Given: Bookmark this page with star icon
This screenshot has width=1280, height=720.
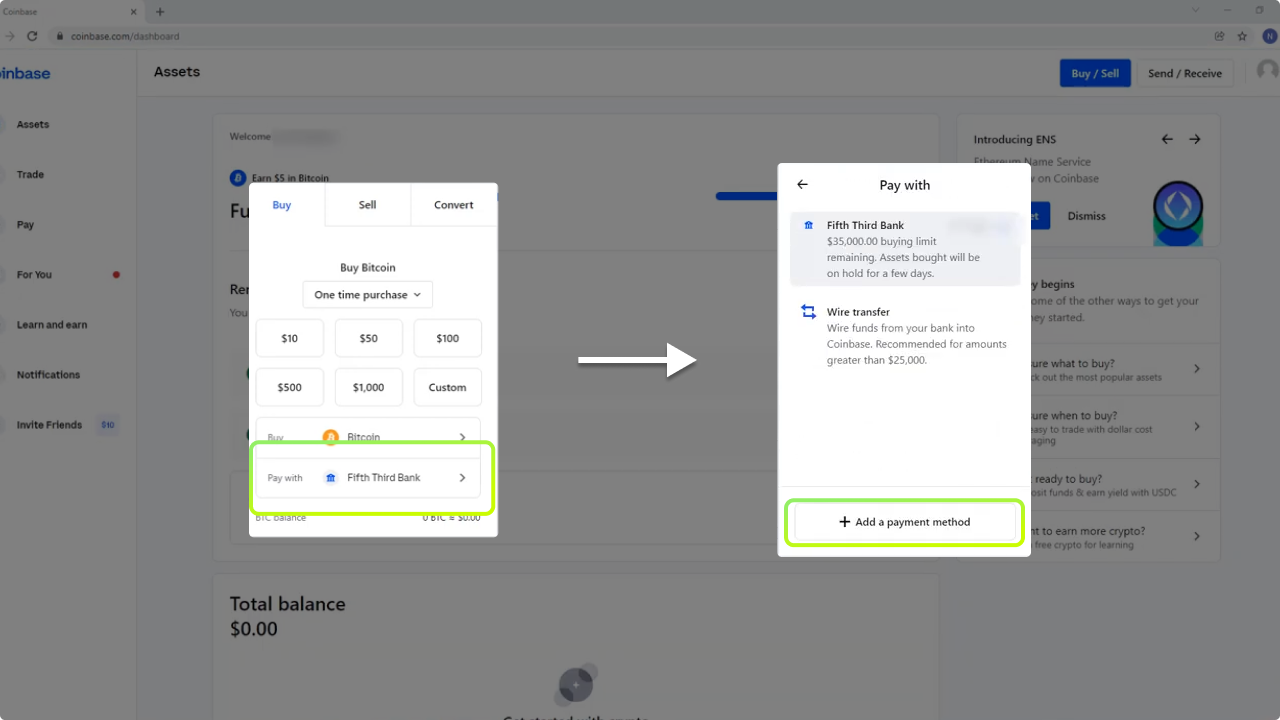Looking at the screenshot, I should (x=1242, y=36).
